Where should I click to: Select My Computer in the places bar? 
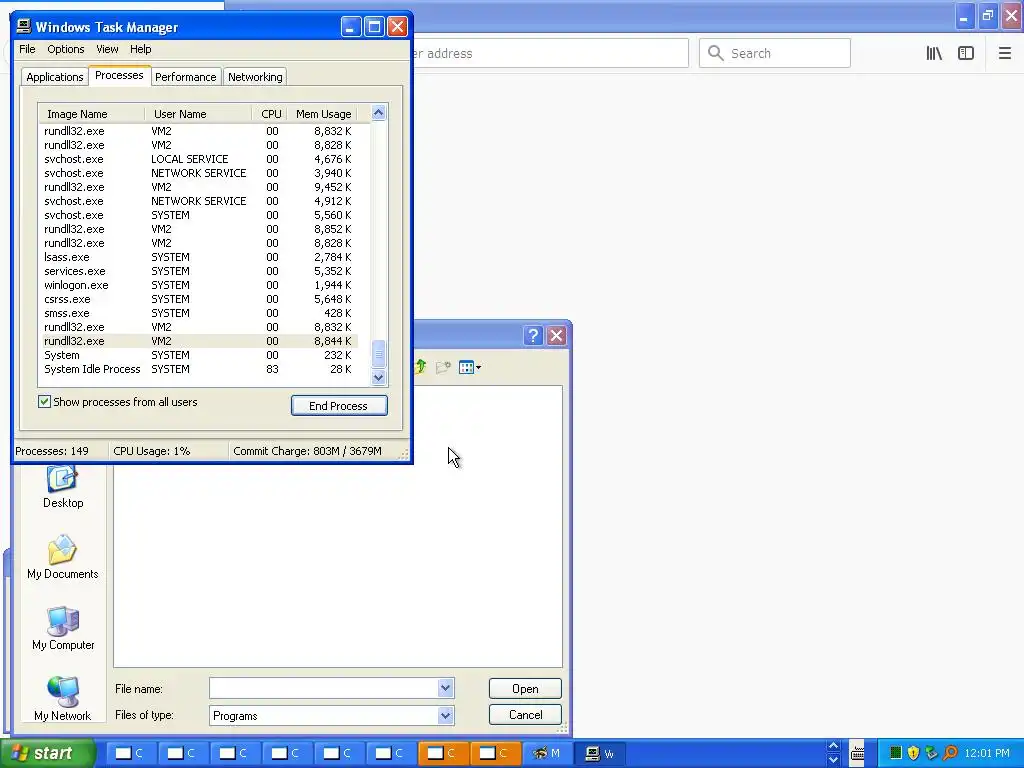(63, 628)
